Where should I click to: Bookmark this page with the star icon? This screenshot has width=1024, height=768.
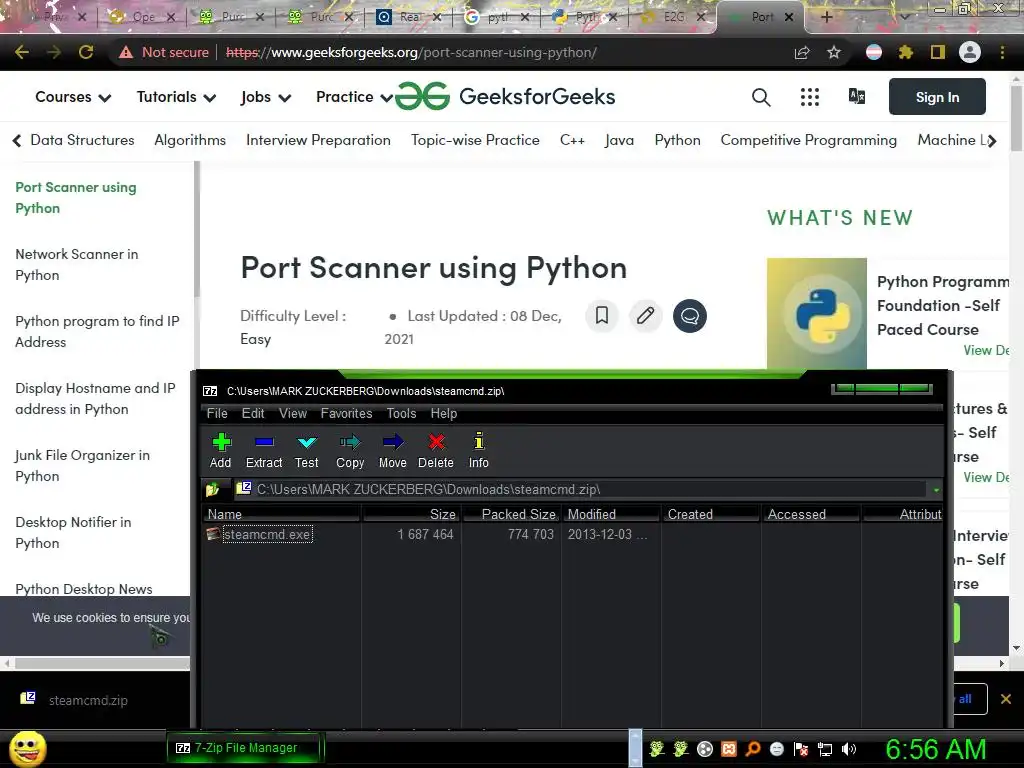tap(834, 52)
